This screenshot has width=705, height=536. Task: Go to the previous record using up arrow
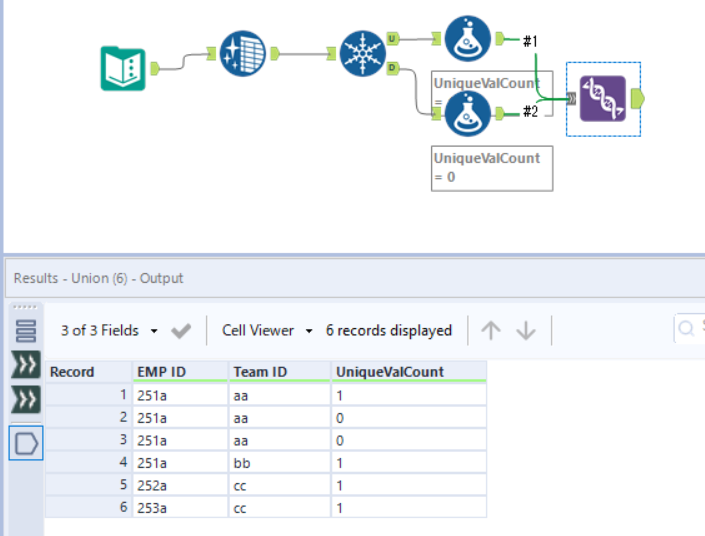pyautogui.click(x=490, y=330)
